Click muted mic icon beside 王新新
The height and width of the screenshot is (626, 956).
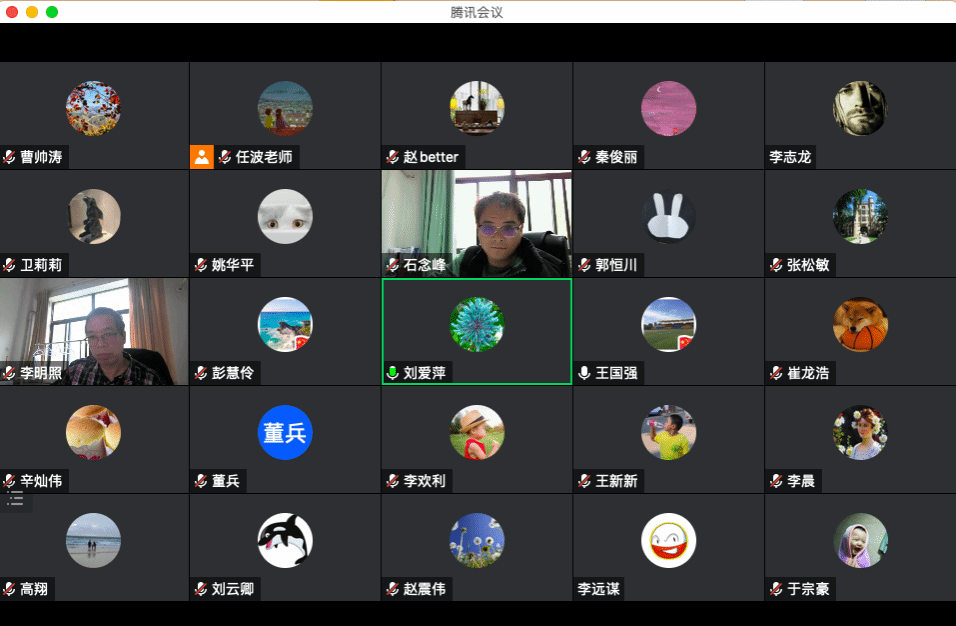(x=584, y=481)
